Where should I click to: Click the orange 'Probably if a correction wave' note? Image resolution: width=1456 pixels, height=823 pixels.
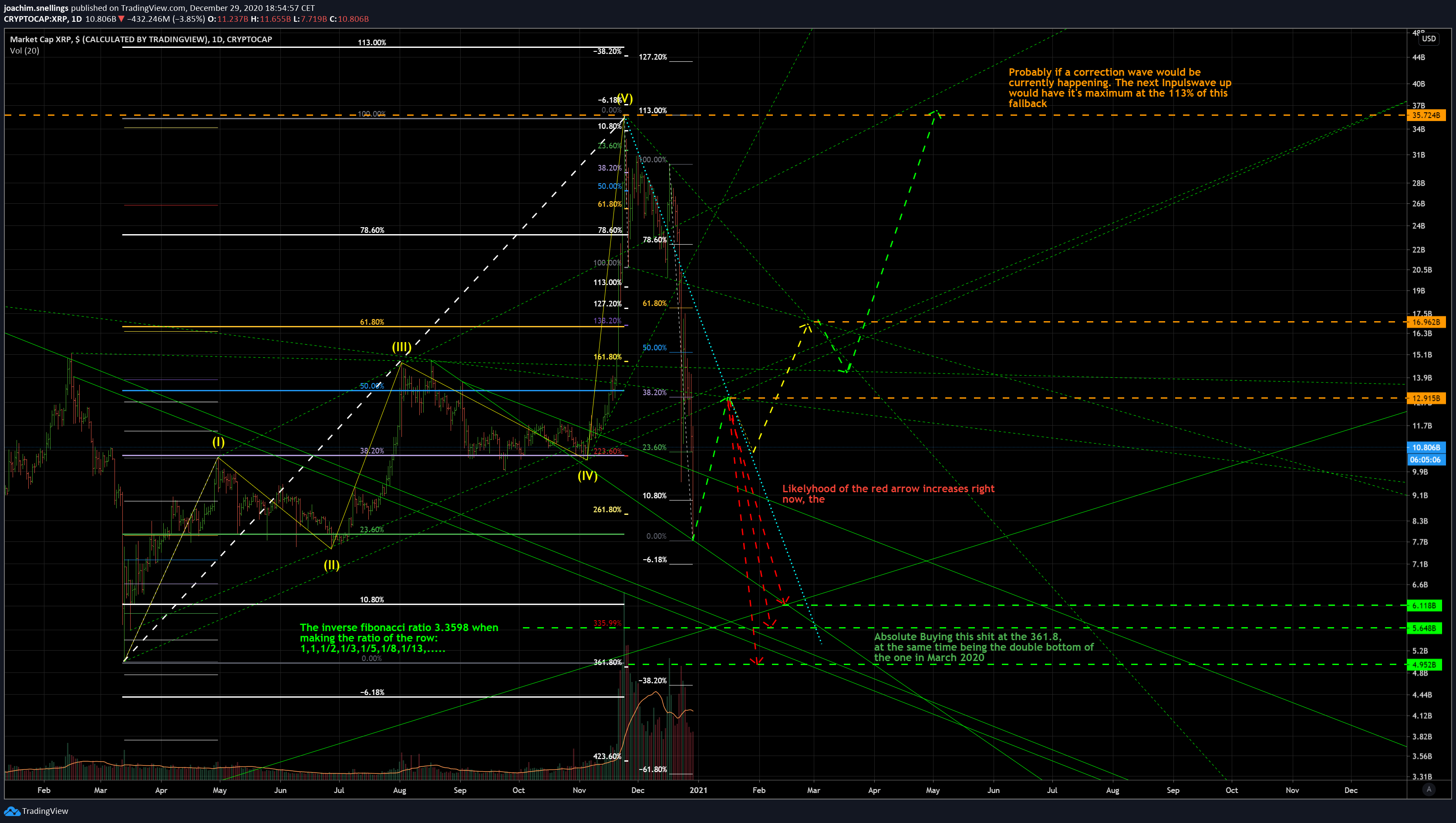1119,87
